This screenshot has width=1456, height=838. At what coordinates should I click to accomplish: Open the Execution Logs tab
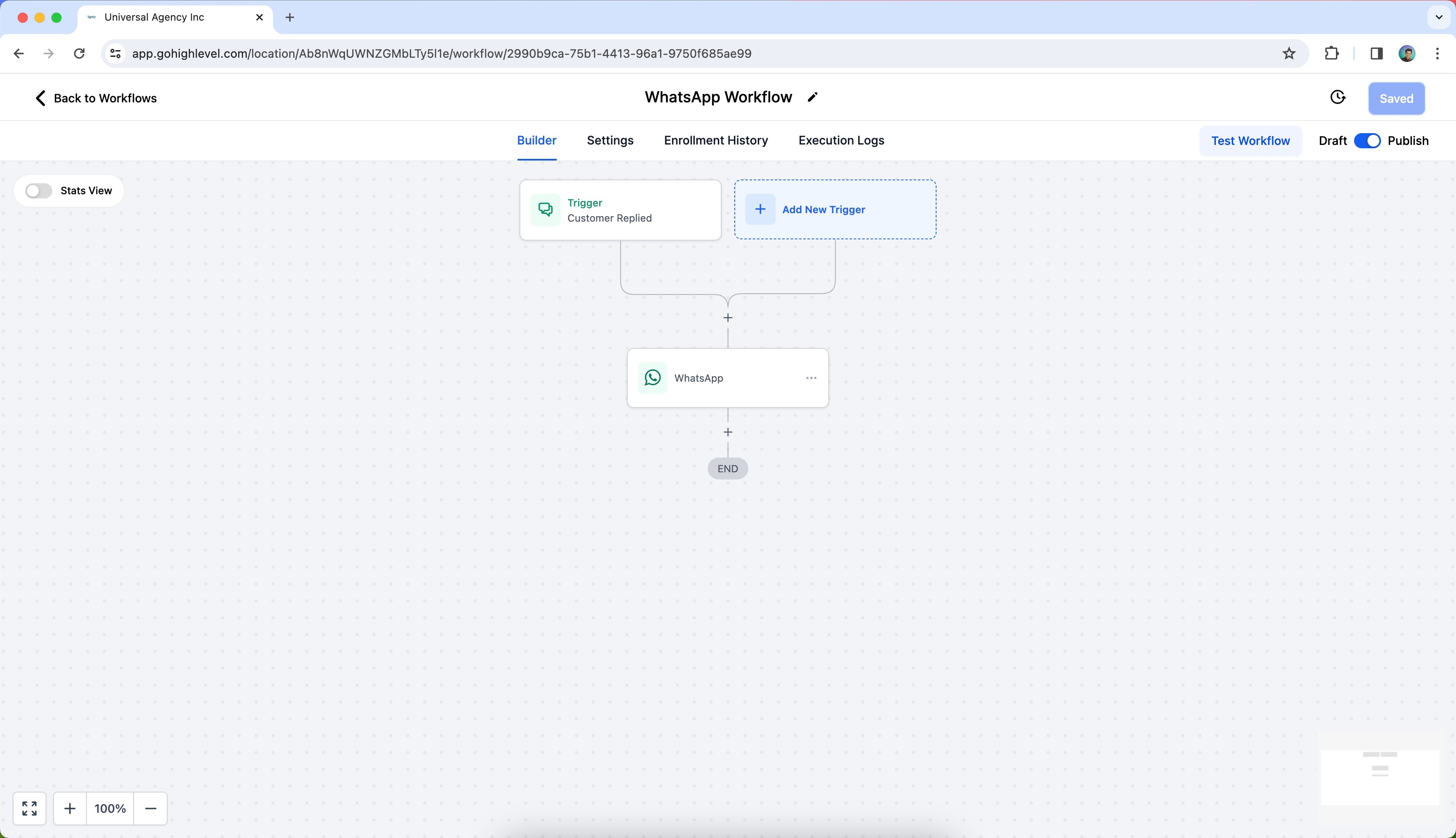pyautogui.click(x=841, y=140)
